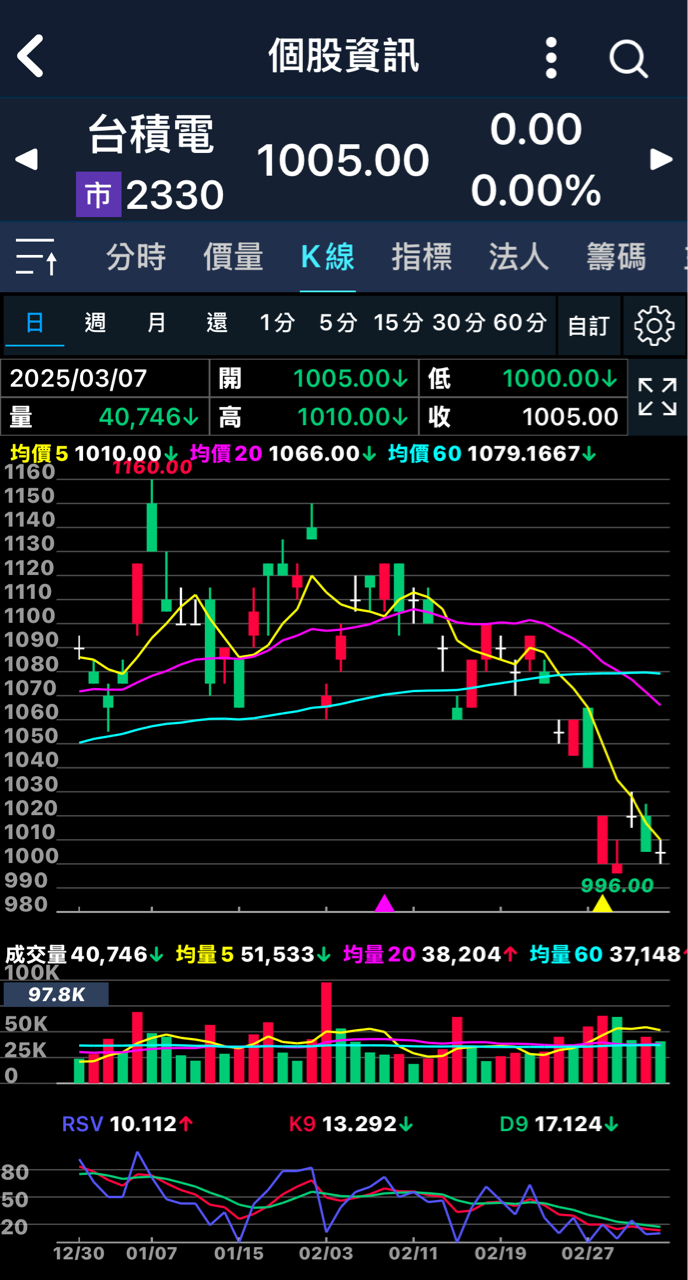Screen dimensions: 688x1280
Task: Open the 價量 tab
Action: pos(233,257)
